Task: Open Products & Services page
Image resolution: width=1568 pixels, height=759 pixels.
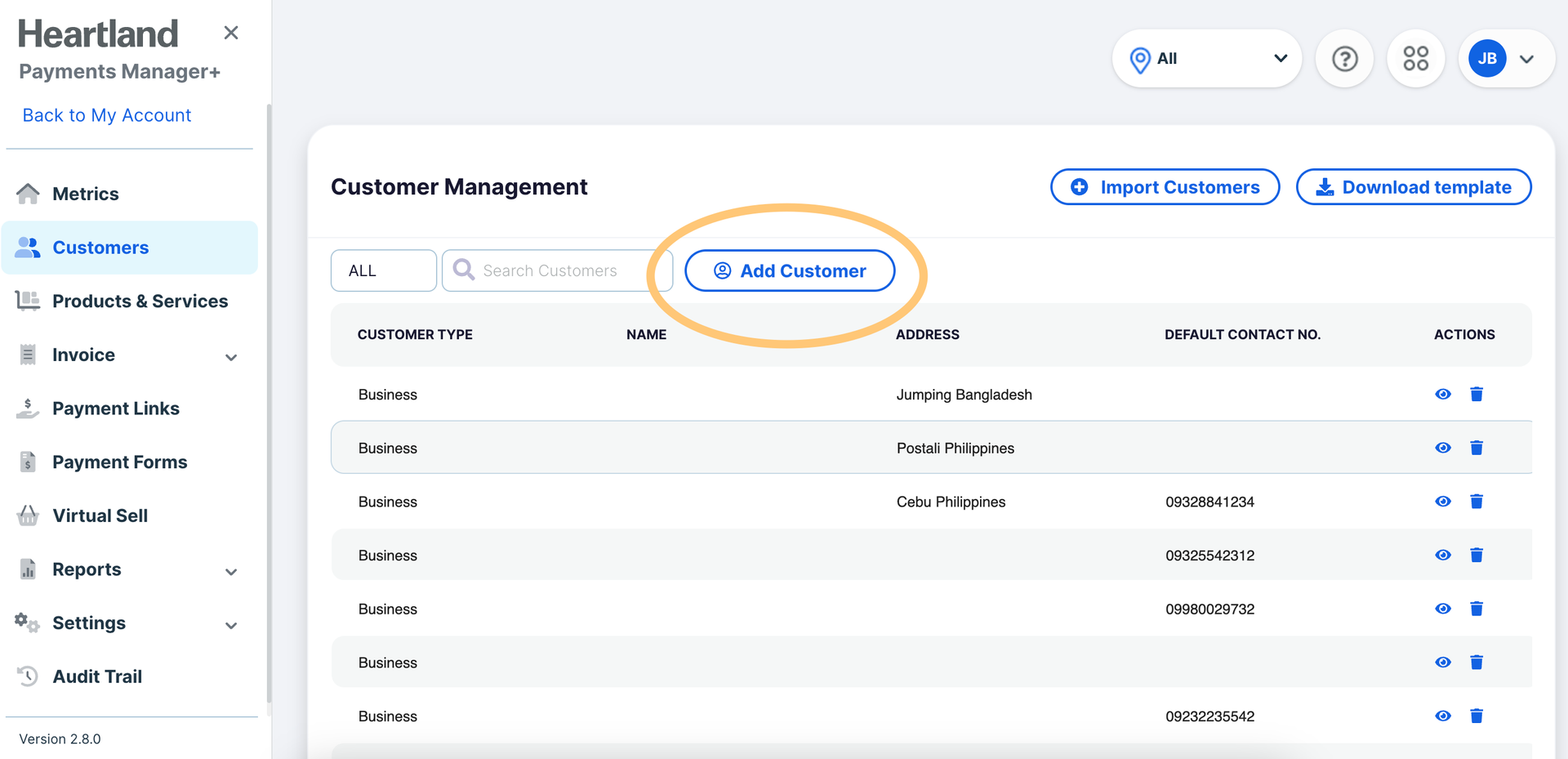Action: [140, 301]
